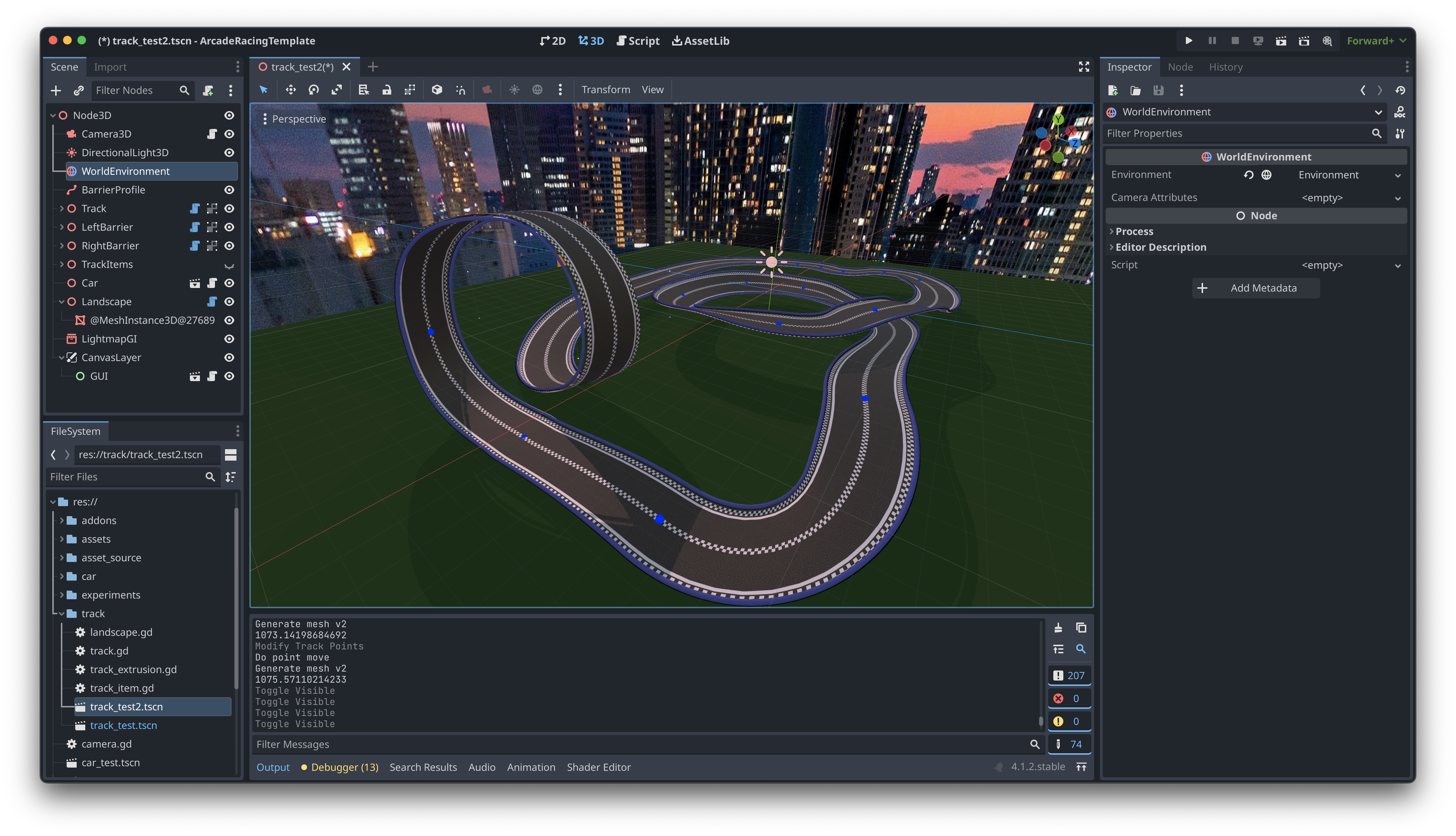
Task: Click the 3D view mode icon
Action: (x=591, y=40)
